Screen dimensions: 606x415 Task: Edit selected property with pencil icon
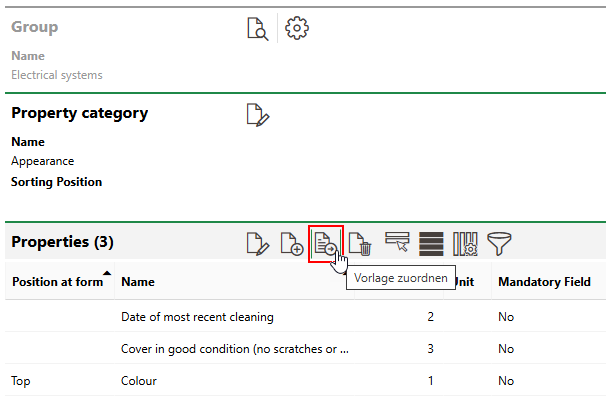[258, 243]
